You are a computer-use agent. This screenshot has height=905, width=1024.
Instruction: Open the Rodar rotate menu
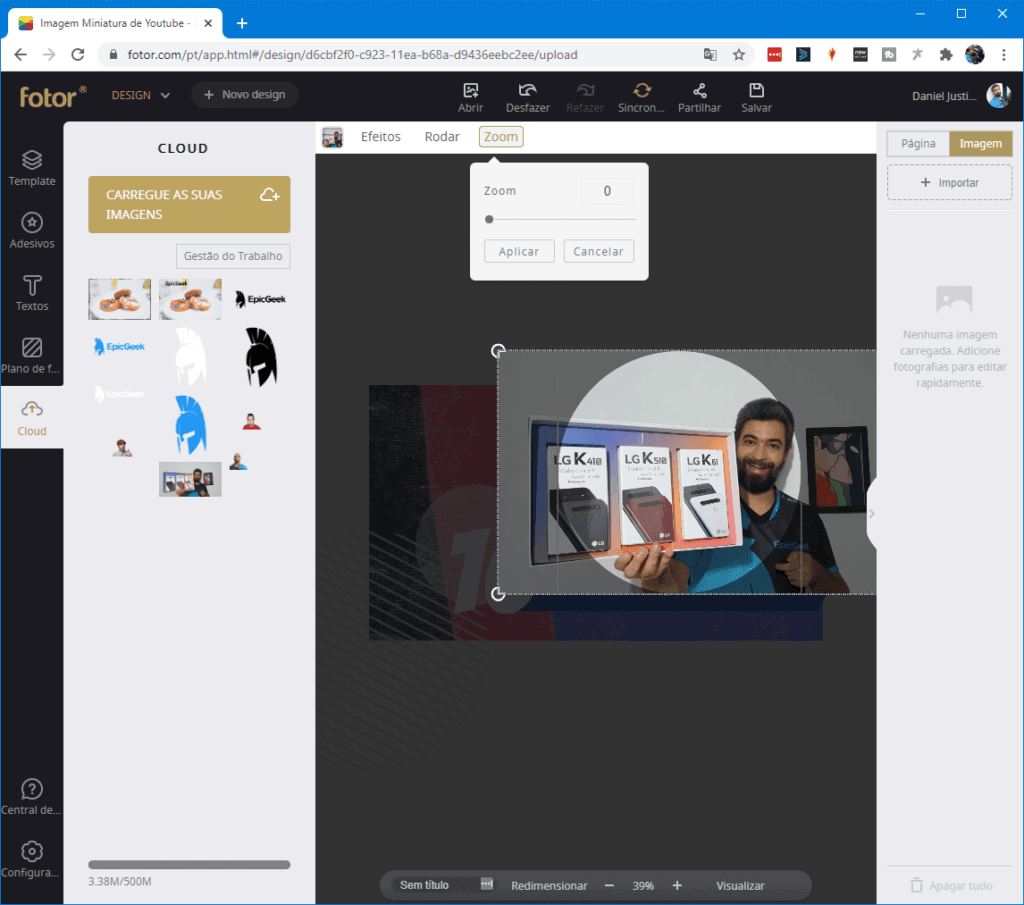coord(442,137)
